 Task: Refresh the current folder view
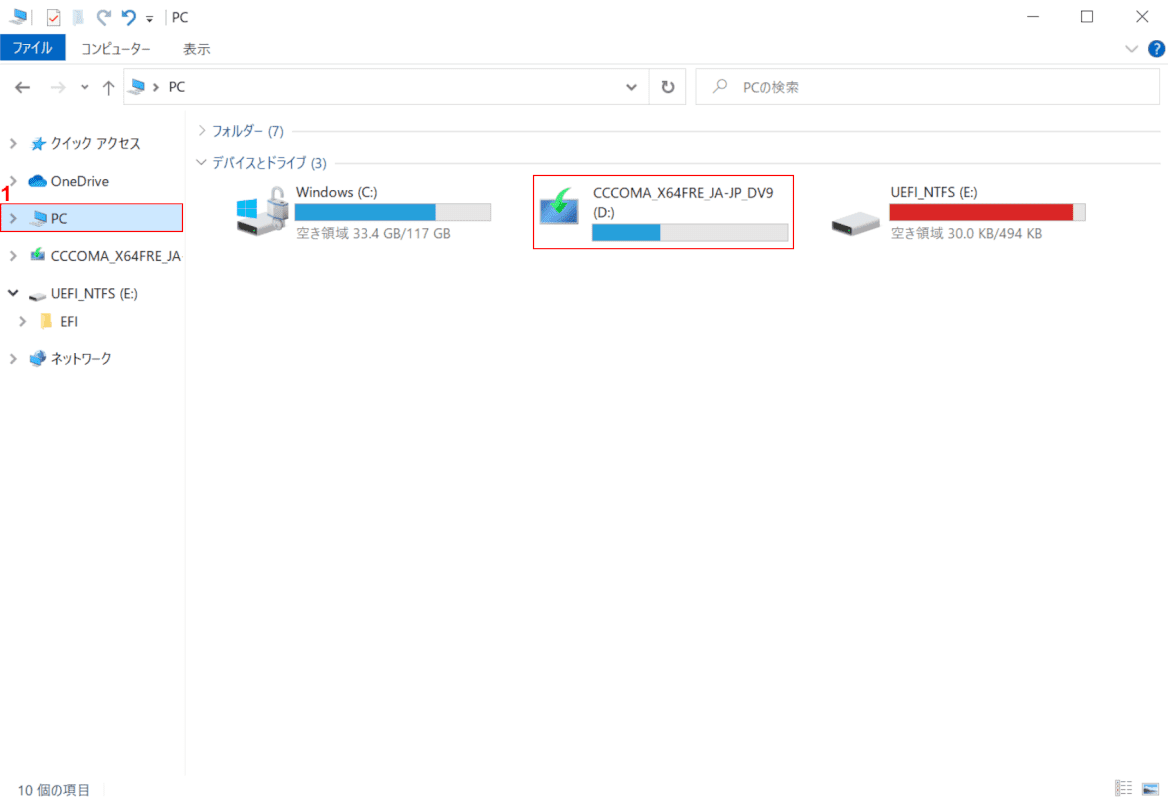pos(667,87)
